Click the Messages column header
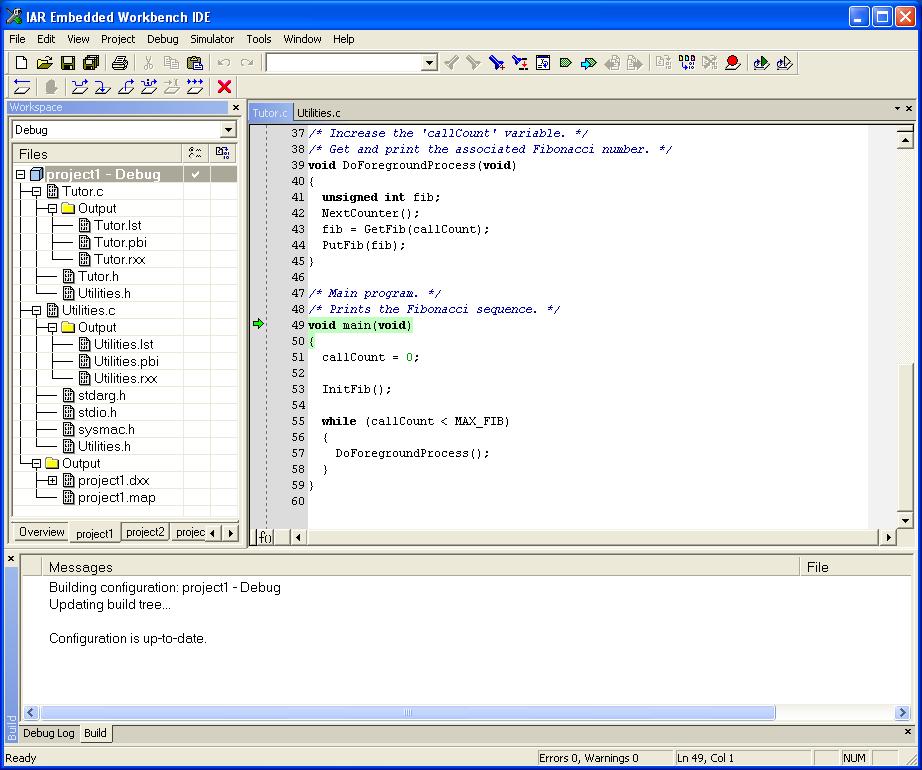Screen dimensions: 922x770 (420, 567)
